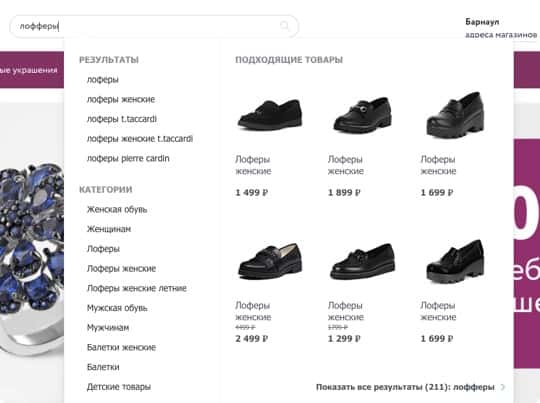
Task: Change city Барнаул
Action: (482, 22)
